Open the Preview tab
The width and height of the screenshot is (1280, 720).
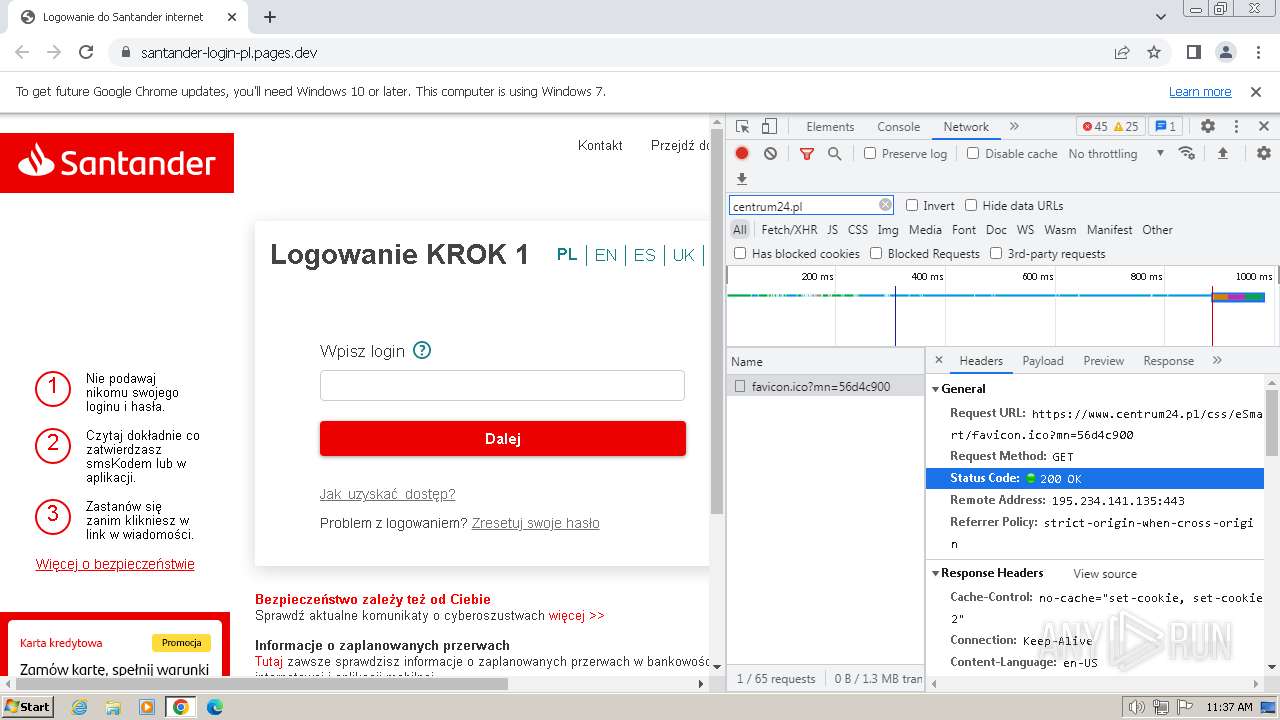point(1103,361)
